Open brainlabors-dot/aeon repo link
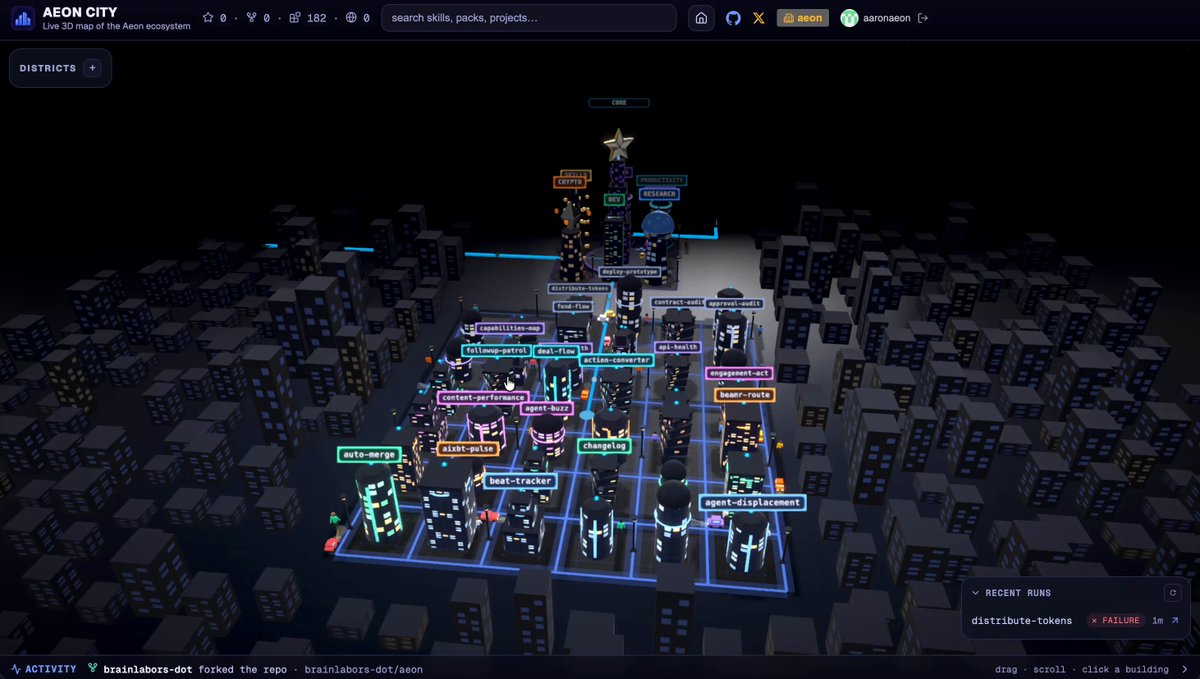Viewport: 1200px width, 679px height. coord(363,669)
